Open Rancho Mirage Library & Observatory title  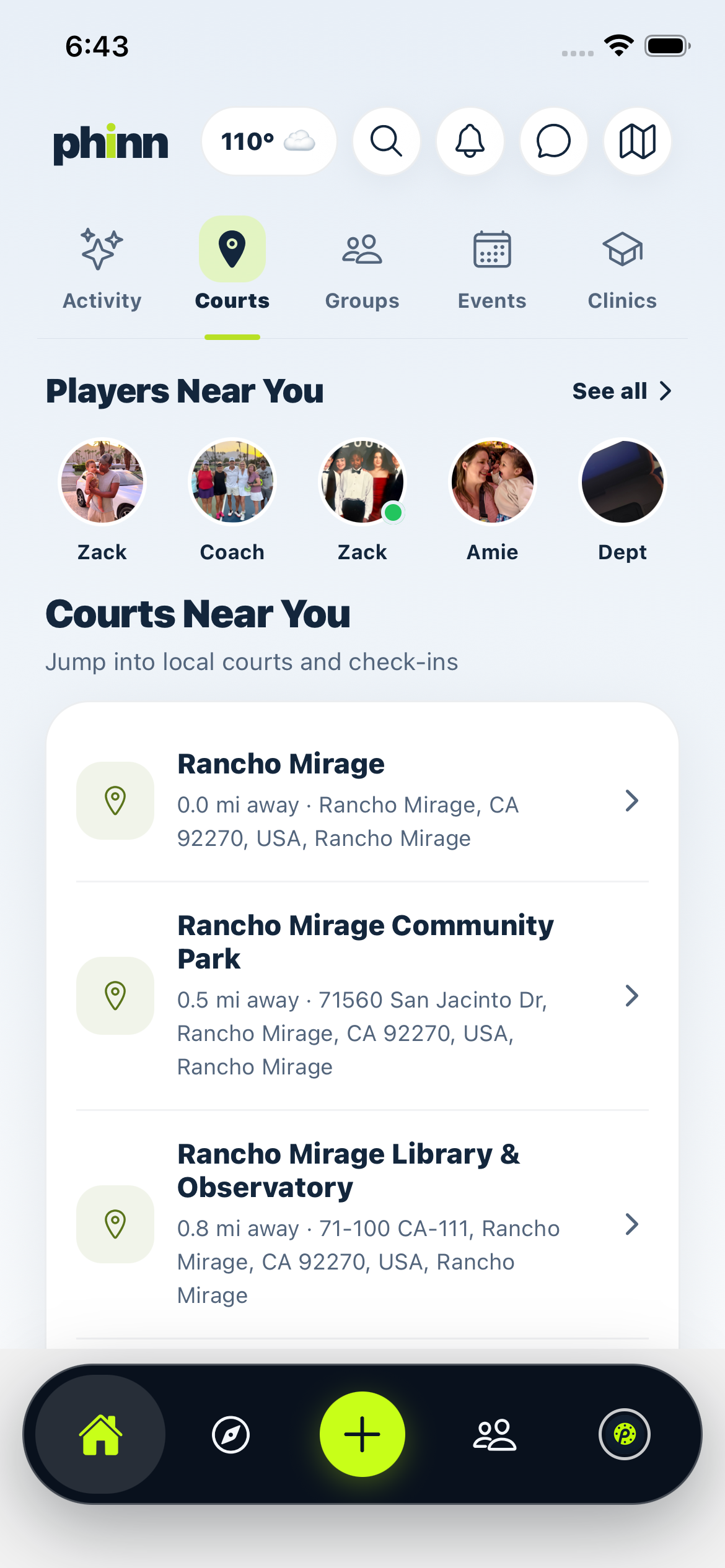[349, 1170]
